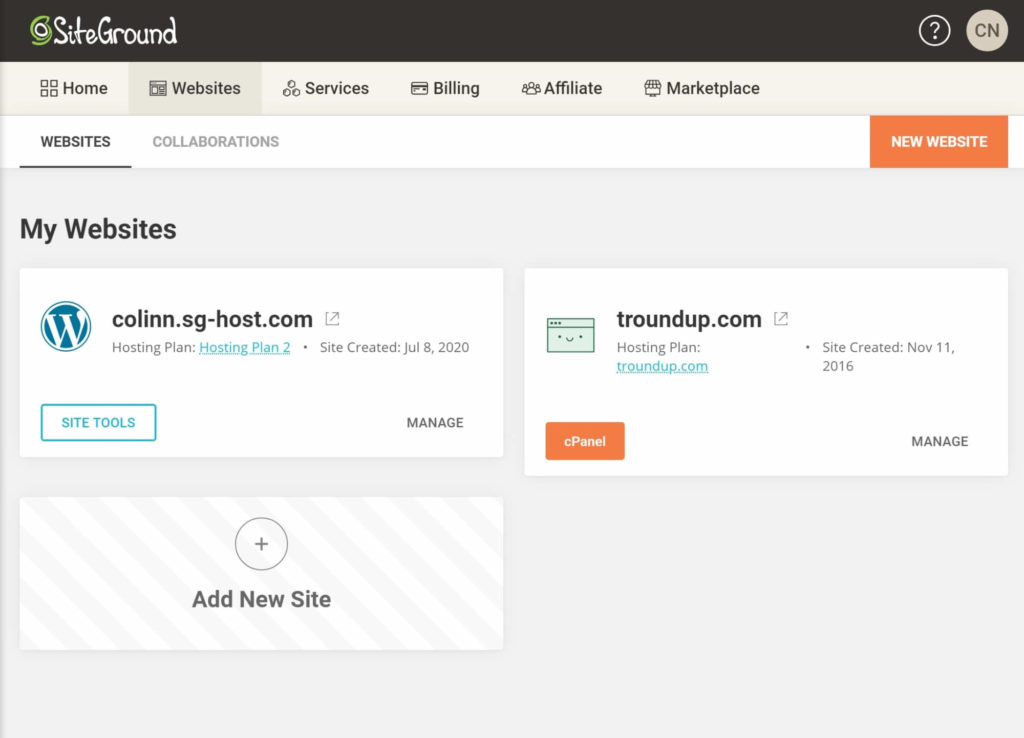Follow the Hosting Plan 2 link
Screen dimensions: 1024x738
coord(244,347)
